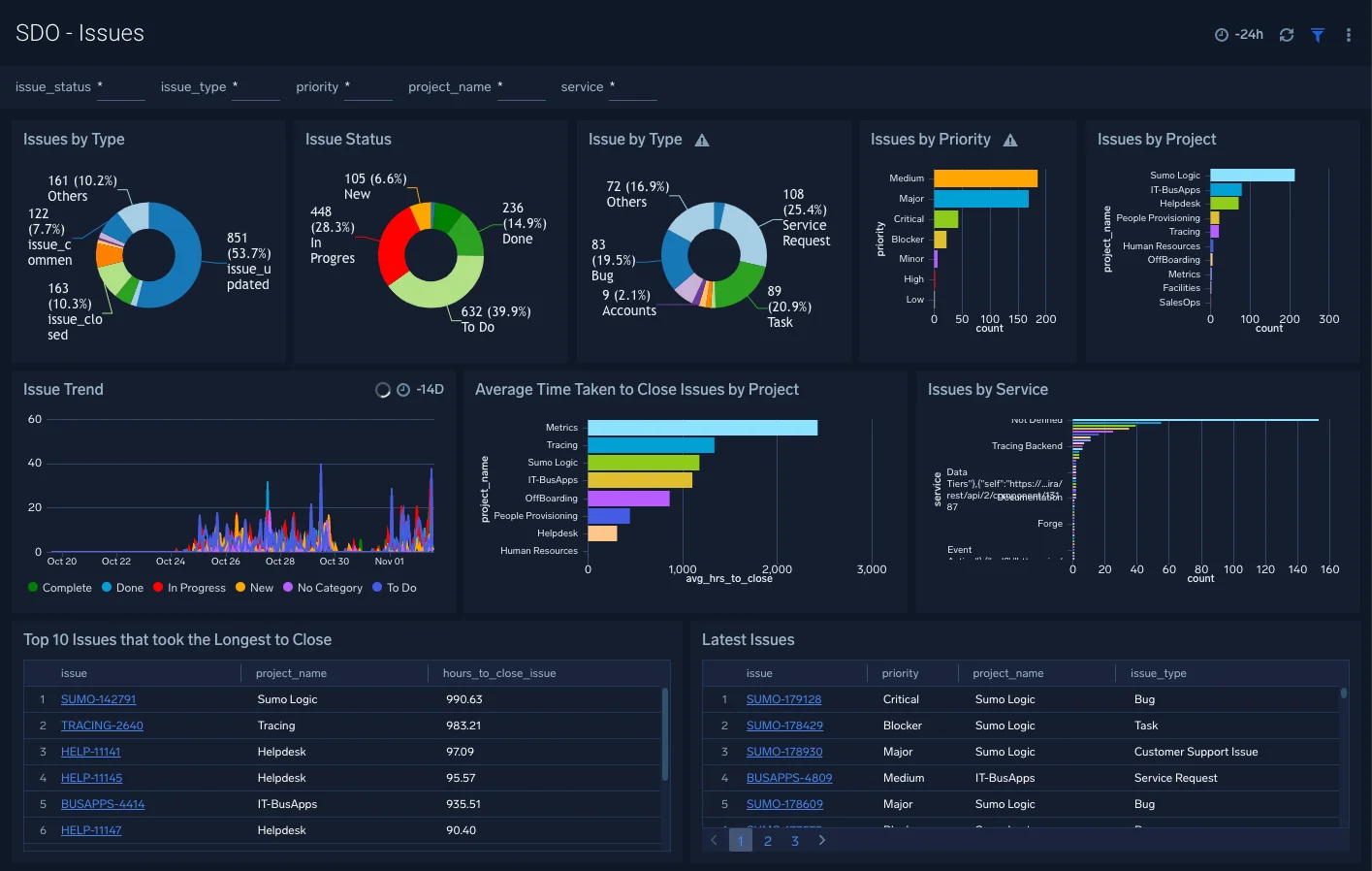Refresh the SDO - Issues dashboard

coord(1287,34)
